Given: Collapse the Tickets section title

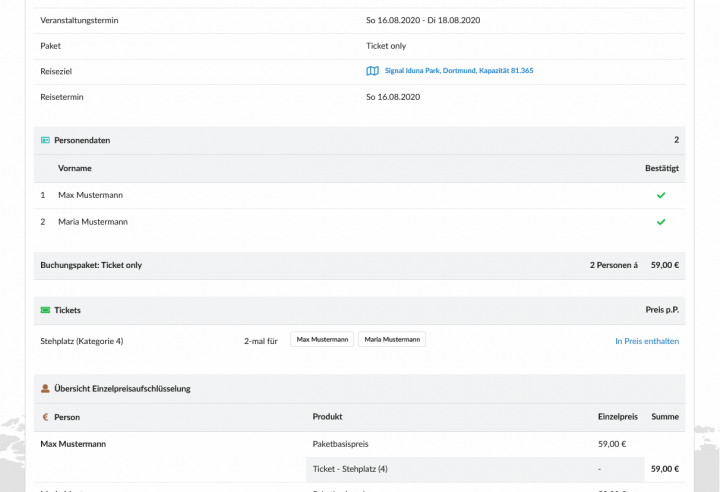Looking at the screenshot, I should click(68, 310).
